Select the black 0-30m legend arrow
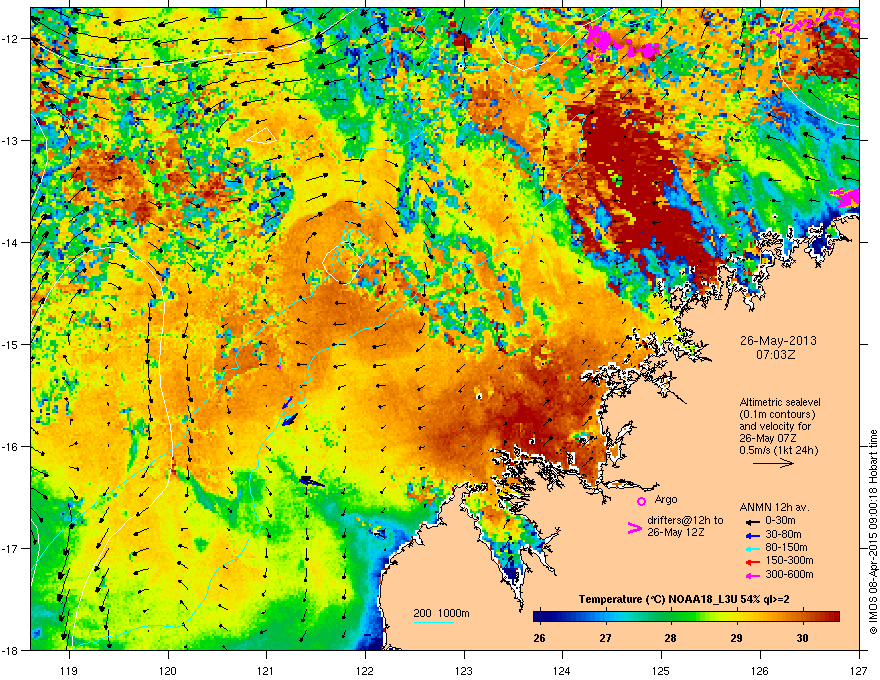 click(753, 521)
